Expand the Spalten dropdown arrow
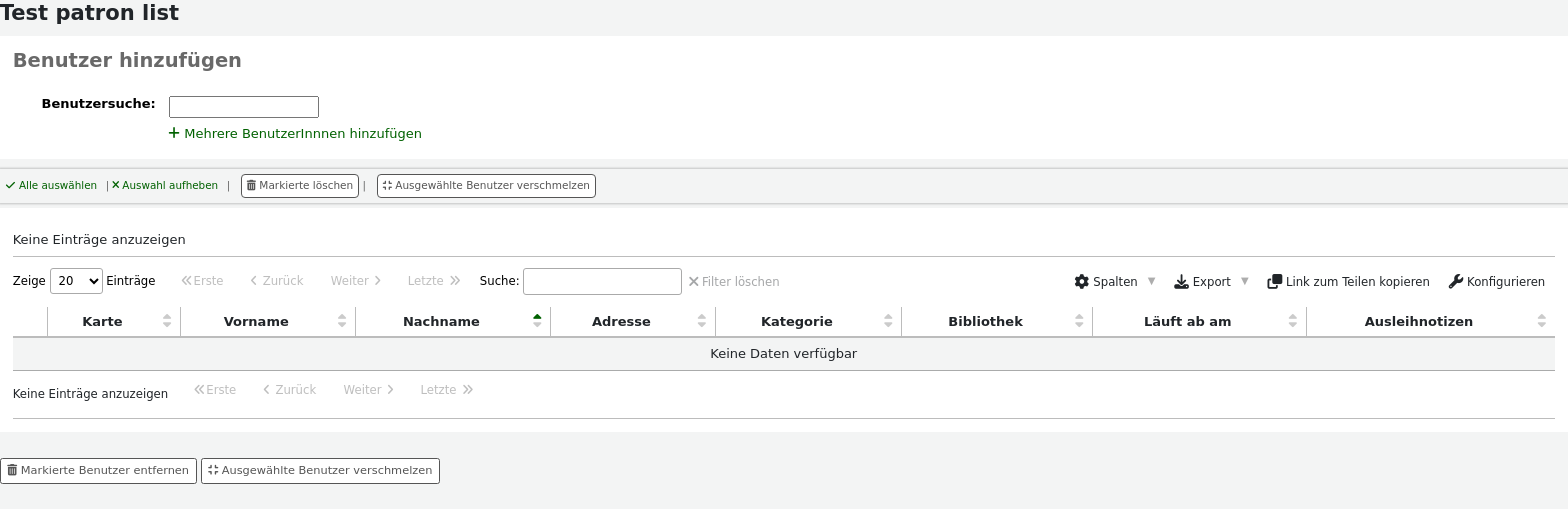Viewport: 1568px width, 509px height. (x=1151, y=281)
